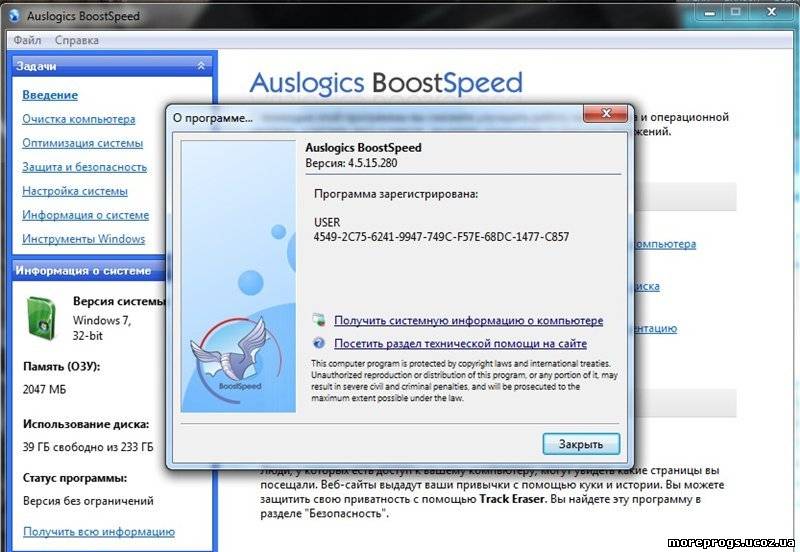
Task: Open the Справка menu
Action: coord(77,40)
